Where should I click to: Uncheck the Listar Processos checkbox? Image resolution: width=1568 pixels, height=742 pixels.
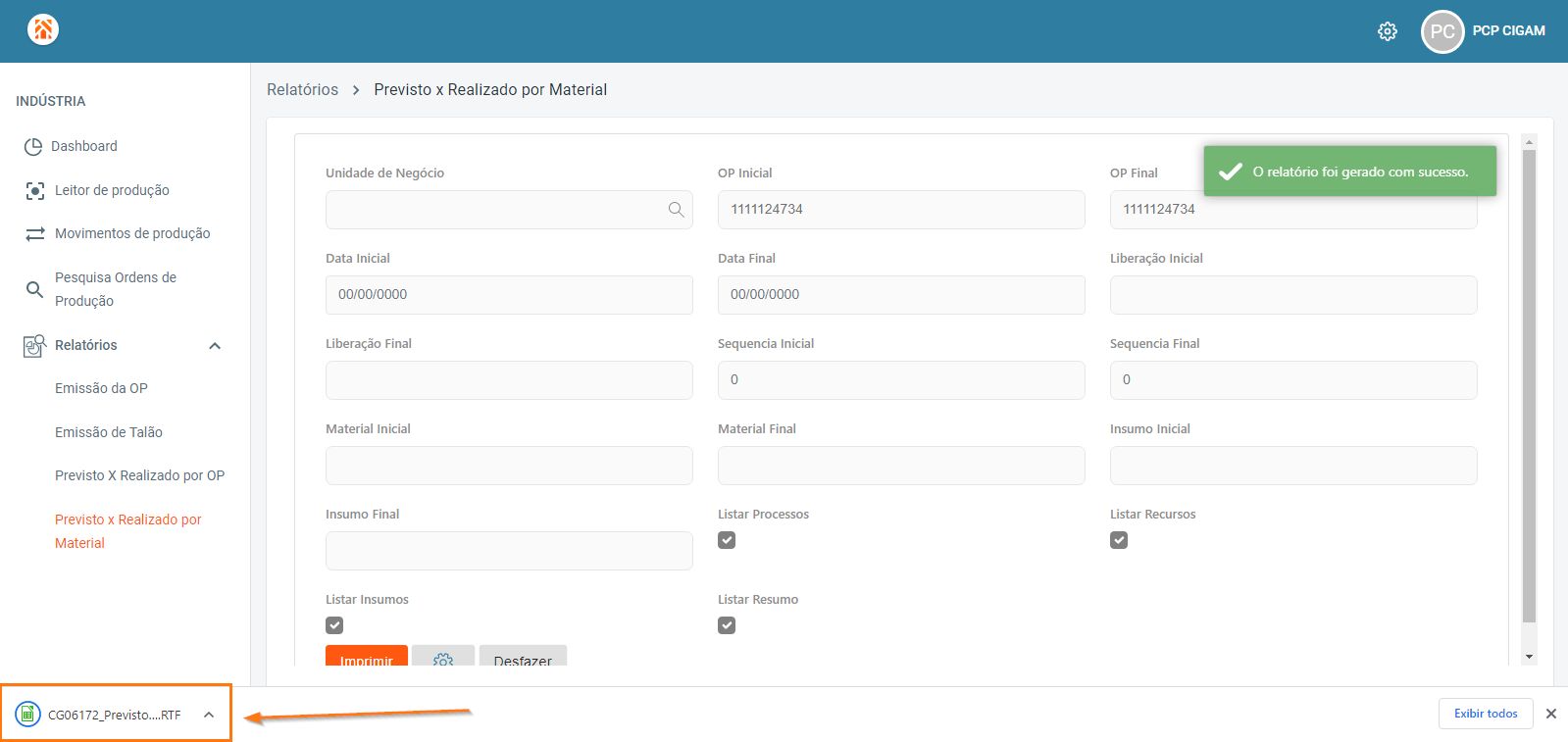(x=727, y=540)
